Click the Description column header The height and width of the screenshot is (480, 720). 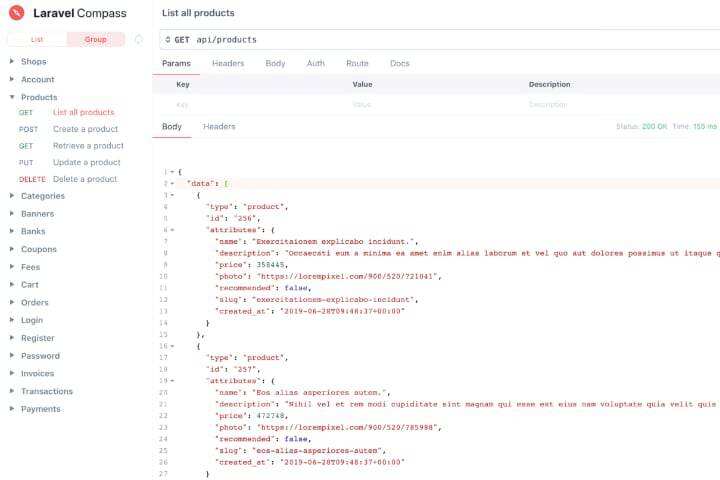(550, 85)
